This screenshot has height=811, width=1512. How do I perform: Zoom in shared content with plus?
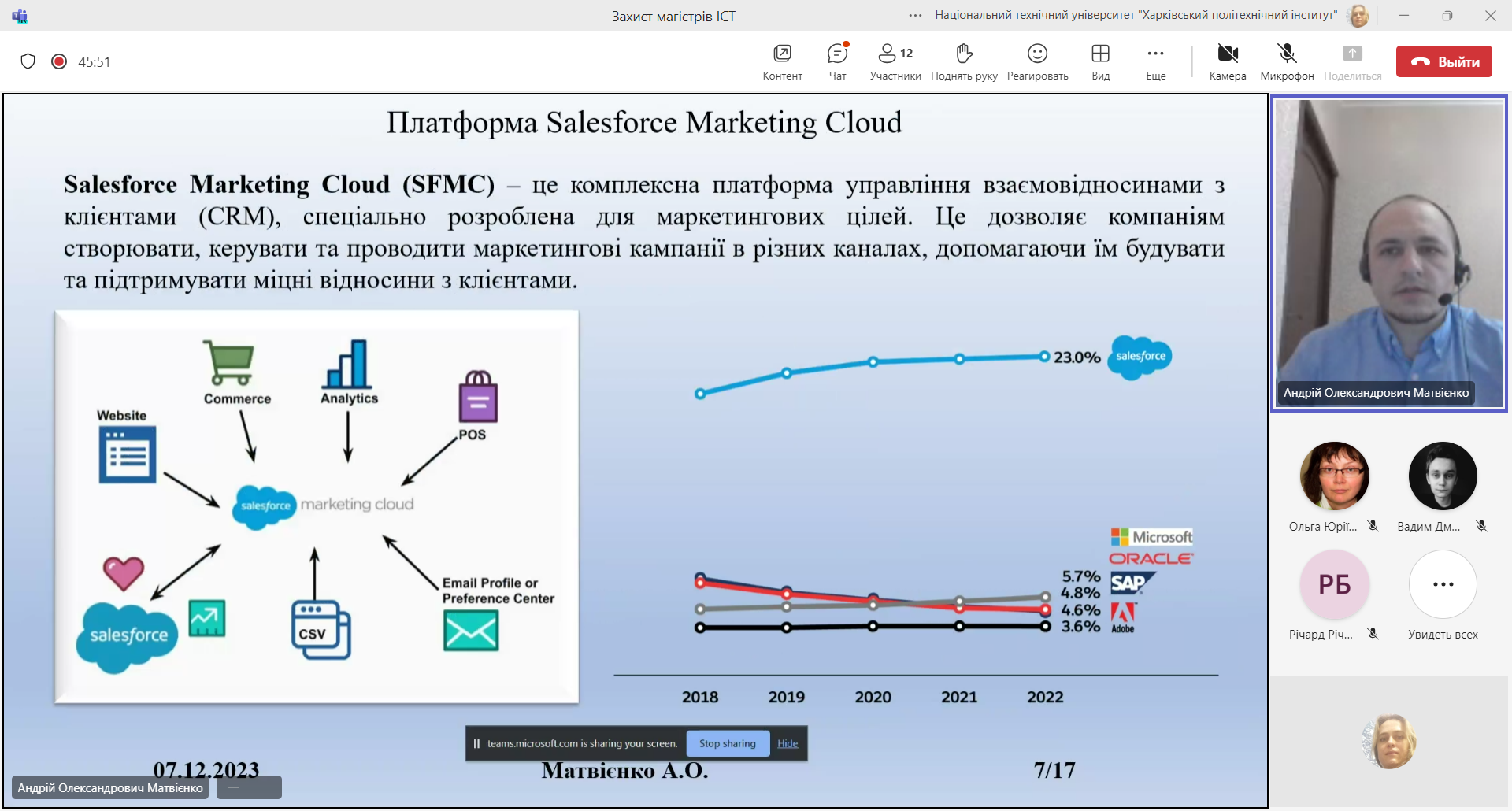click(x=265, y=787)
